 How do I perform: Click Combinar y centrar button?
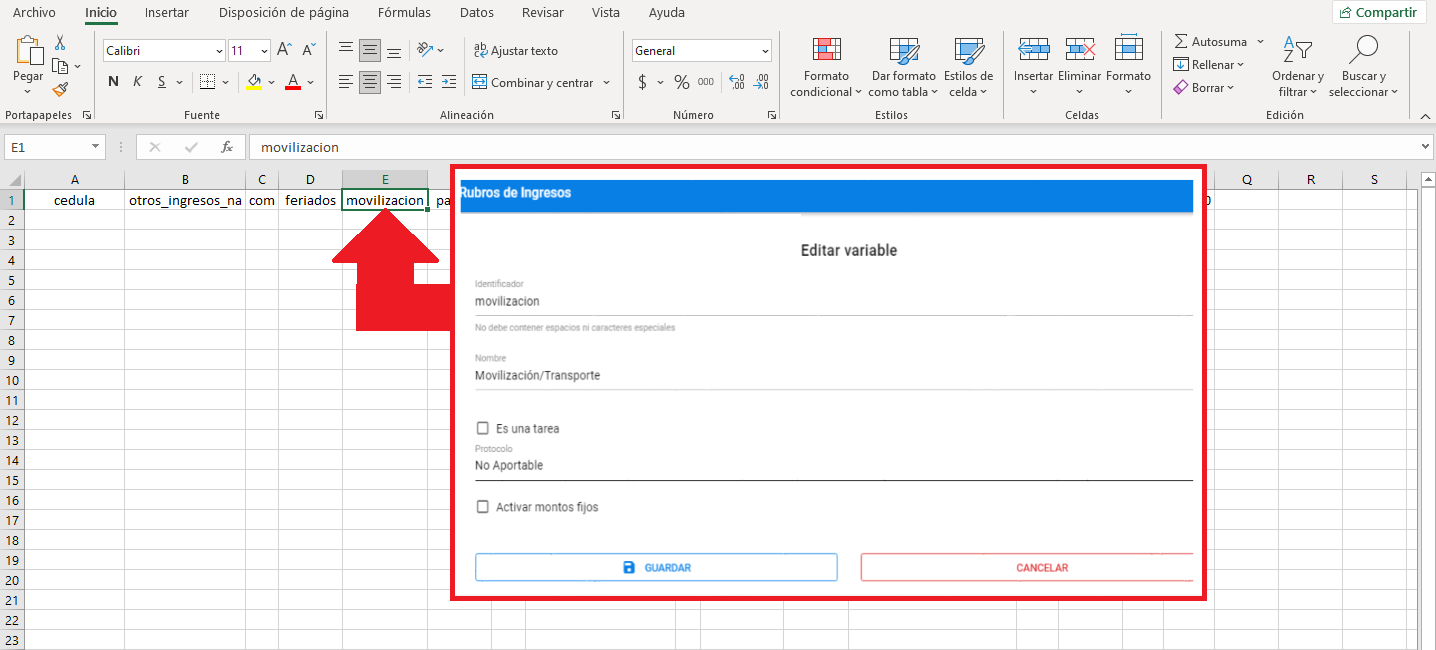(533, 83)
